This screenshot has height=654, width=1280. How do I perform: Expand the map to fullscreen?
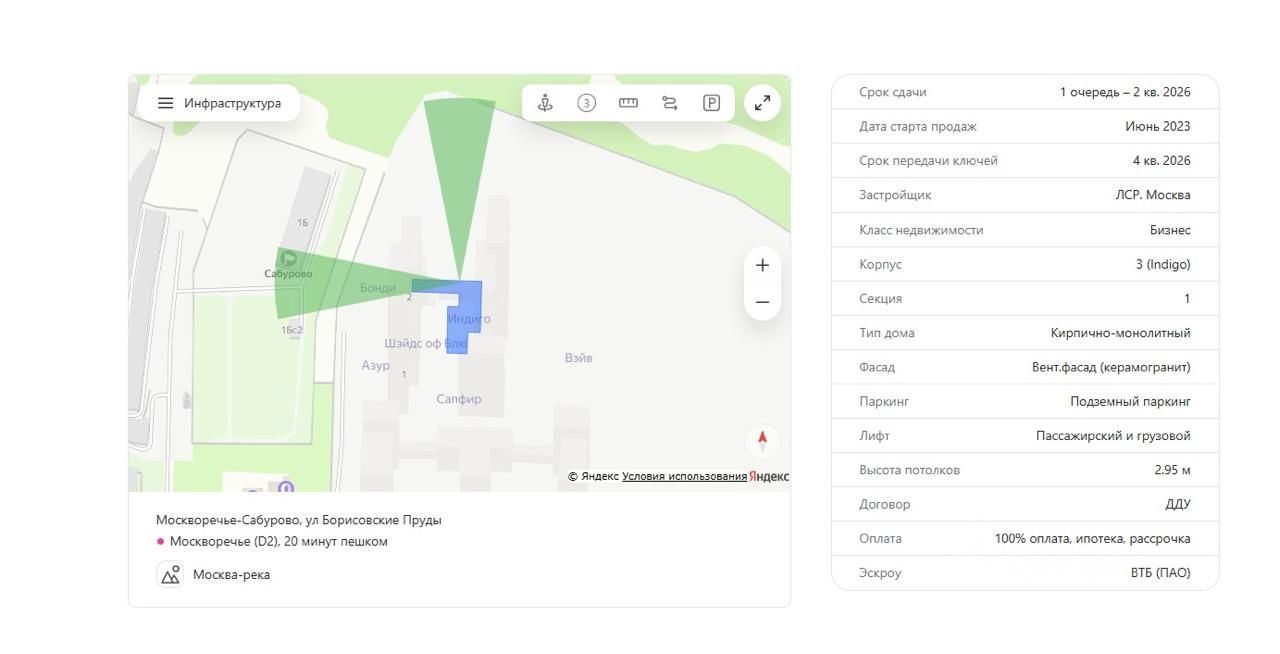tap(762, 103)
